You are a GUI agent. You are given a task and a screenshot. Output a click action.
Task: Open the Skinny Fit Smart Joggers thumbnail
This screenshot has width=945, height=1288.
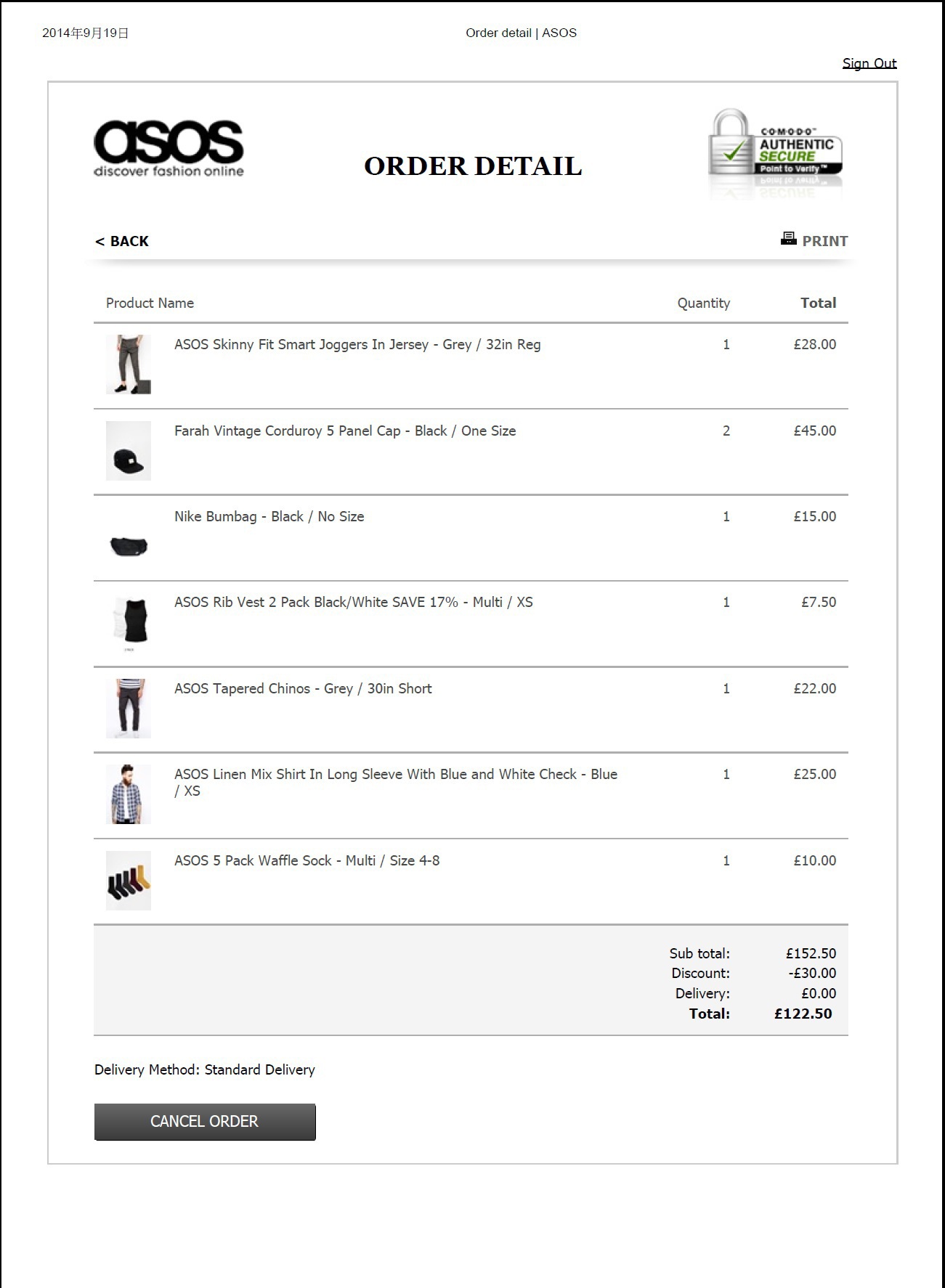pos(129,364)
